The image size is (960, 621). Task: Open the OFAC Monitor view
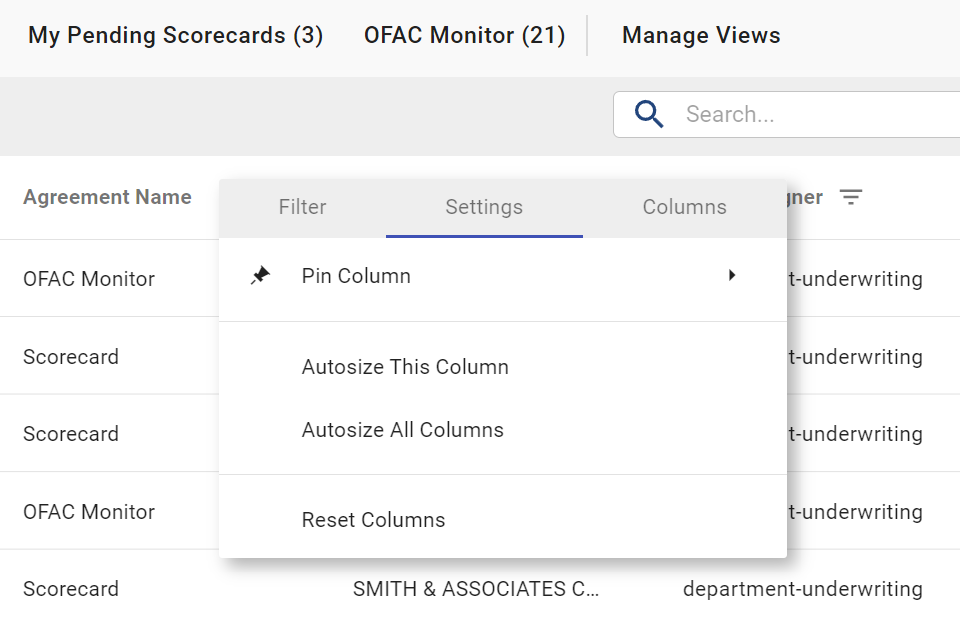pyautogui.click(x=464, y=35)
